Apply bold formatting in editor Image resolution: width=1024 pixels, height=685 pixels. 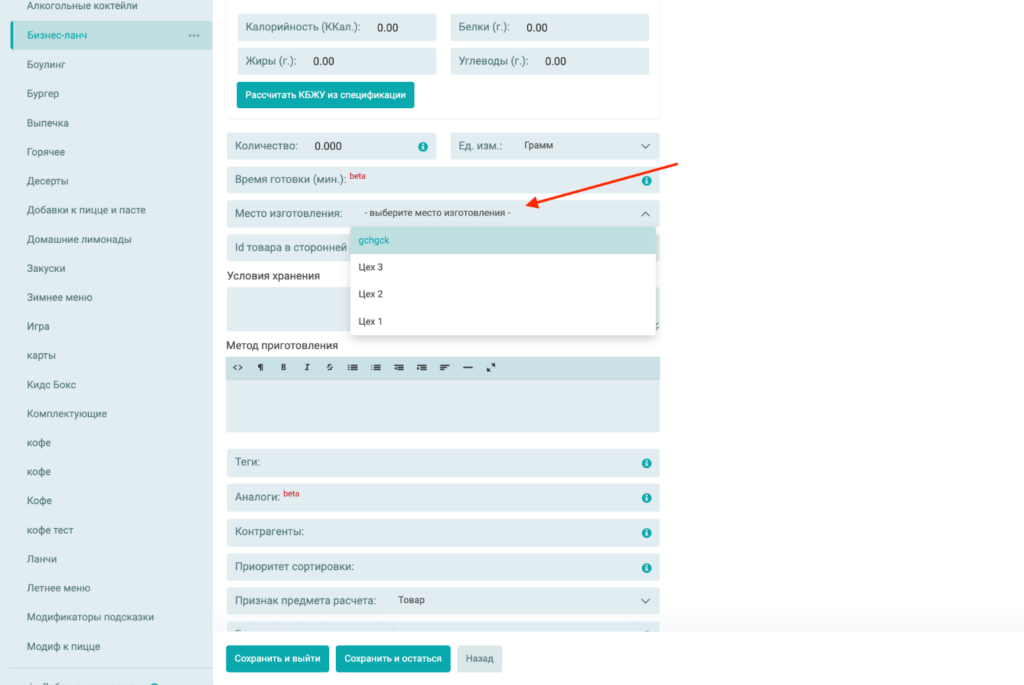[x=283, y=368]
